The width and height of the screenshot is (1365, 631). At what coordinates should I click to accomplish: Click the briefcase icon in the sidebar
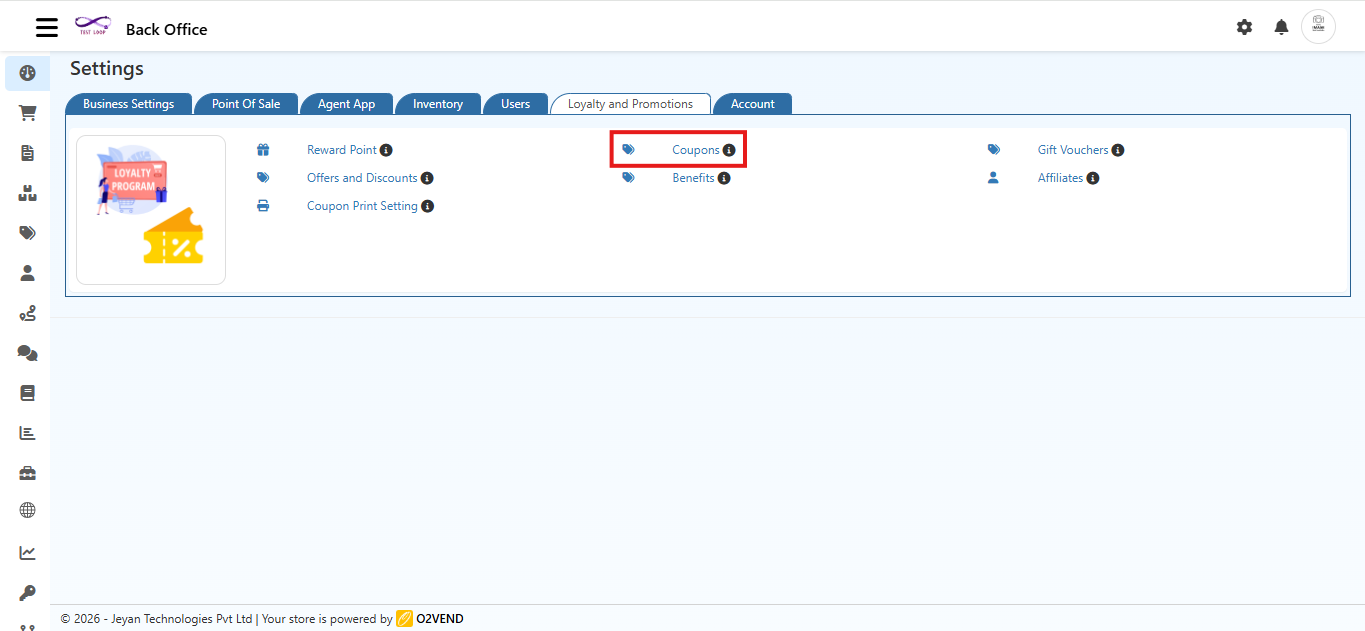26,472
